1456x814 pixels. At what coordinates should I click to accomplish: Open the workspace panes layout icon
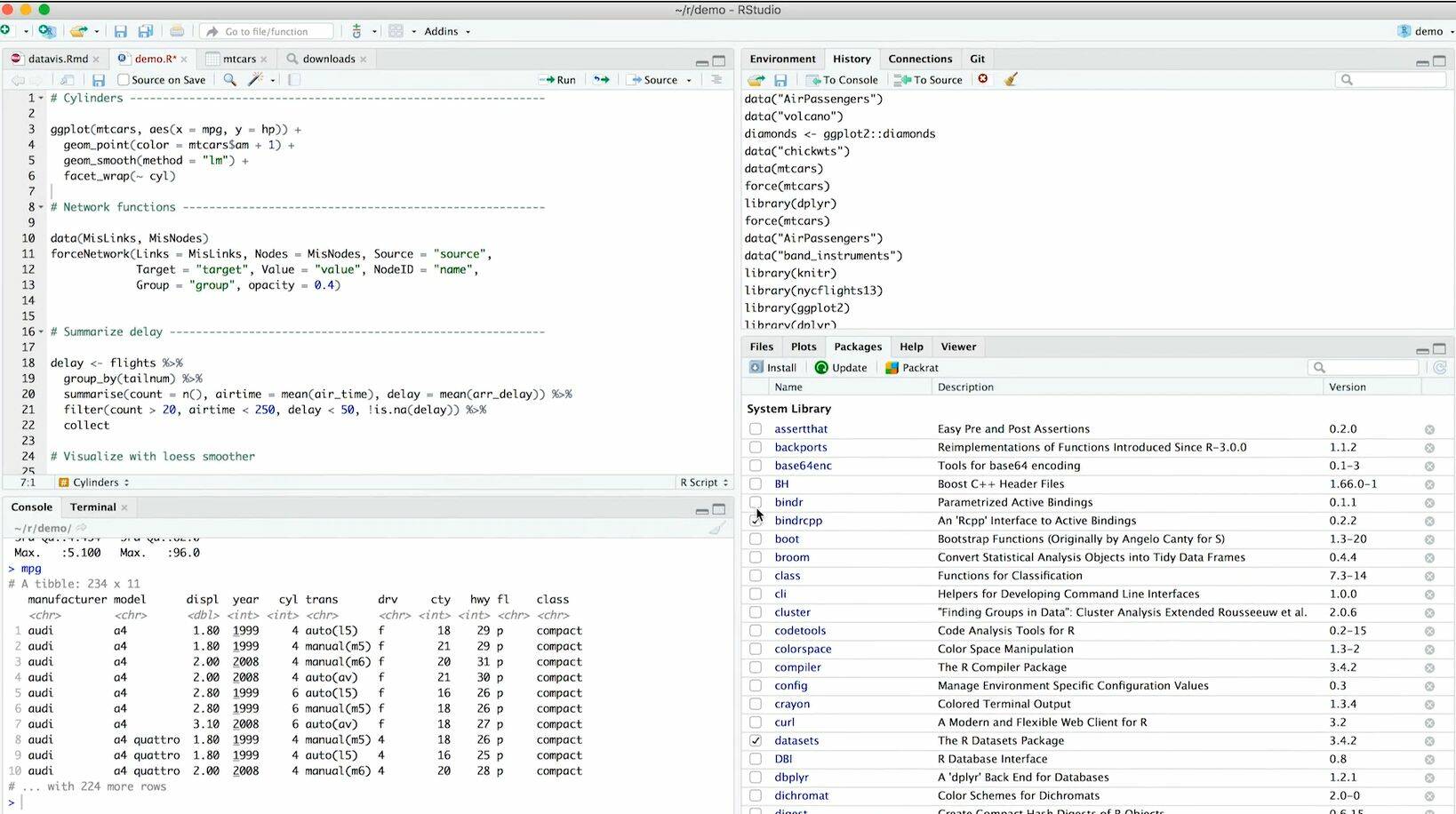click(x=396, y=31)
